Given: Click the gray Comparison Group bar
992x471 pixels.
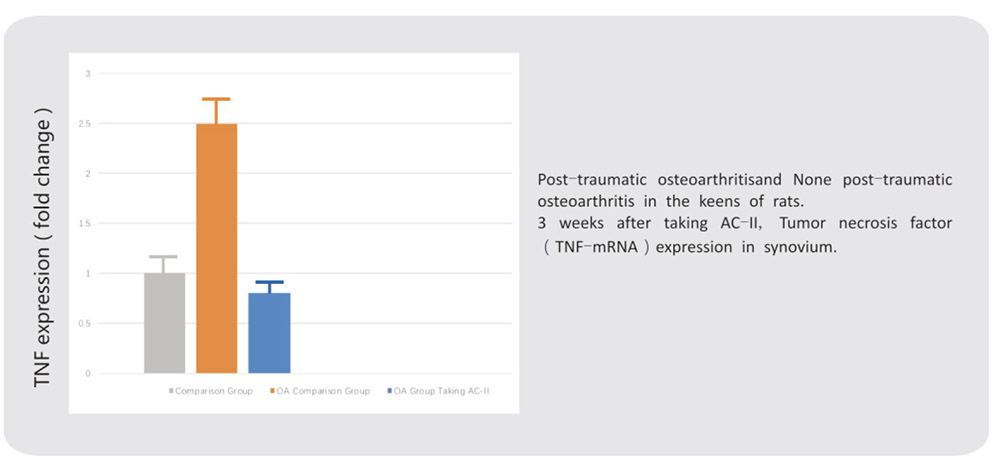Looking at the screenshot, I should click(164, 323).
